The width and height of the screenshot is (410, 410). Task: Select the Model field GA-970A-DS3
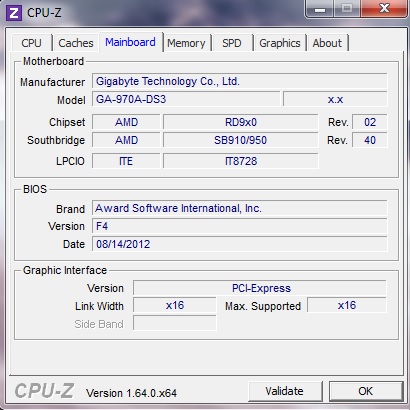[186, 99]
